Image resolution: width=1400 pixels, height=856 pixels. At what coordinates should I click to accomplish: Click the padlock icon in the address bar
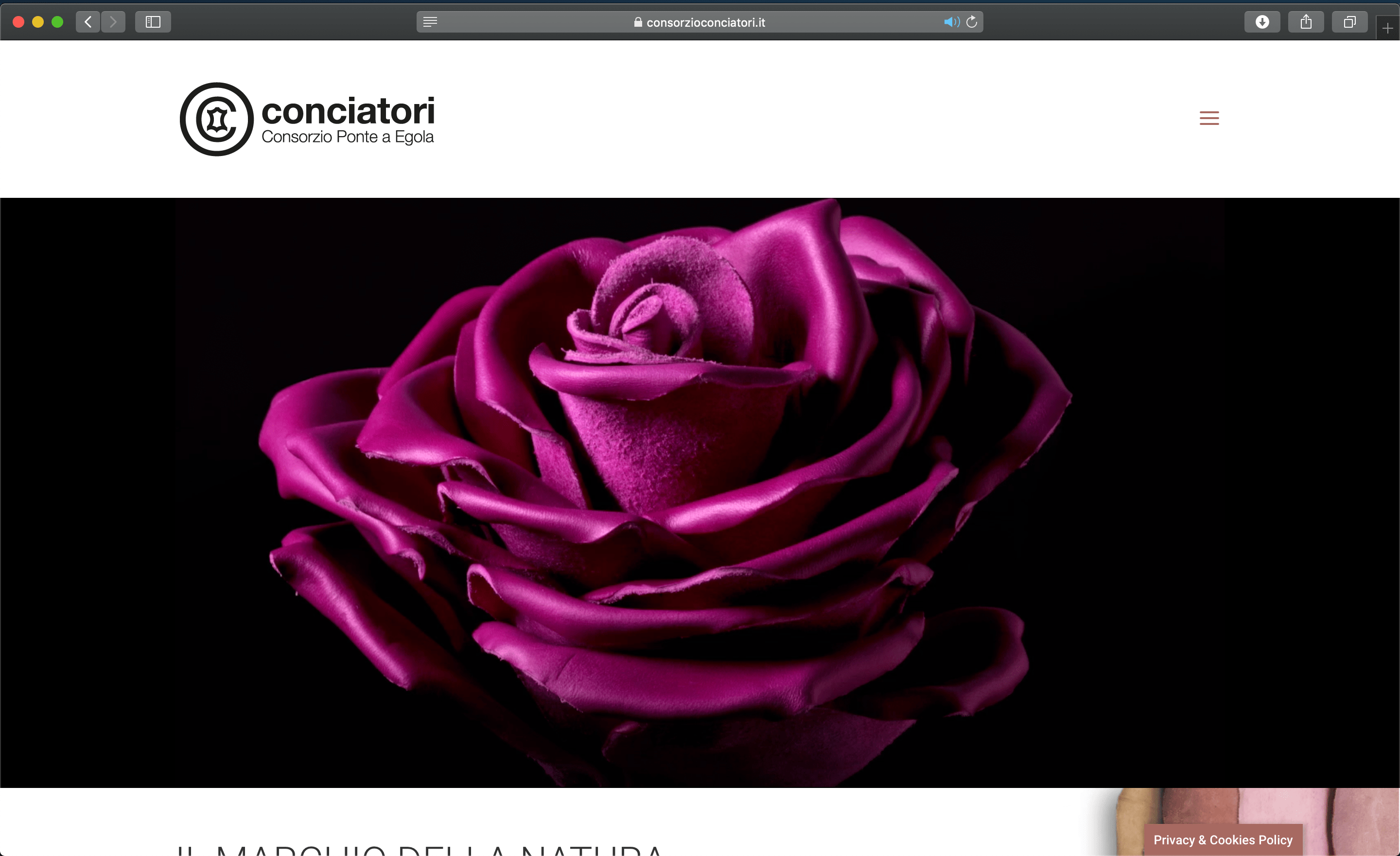coord(638,22)
